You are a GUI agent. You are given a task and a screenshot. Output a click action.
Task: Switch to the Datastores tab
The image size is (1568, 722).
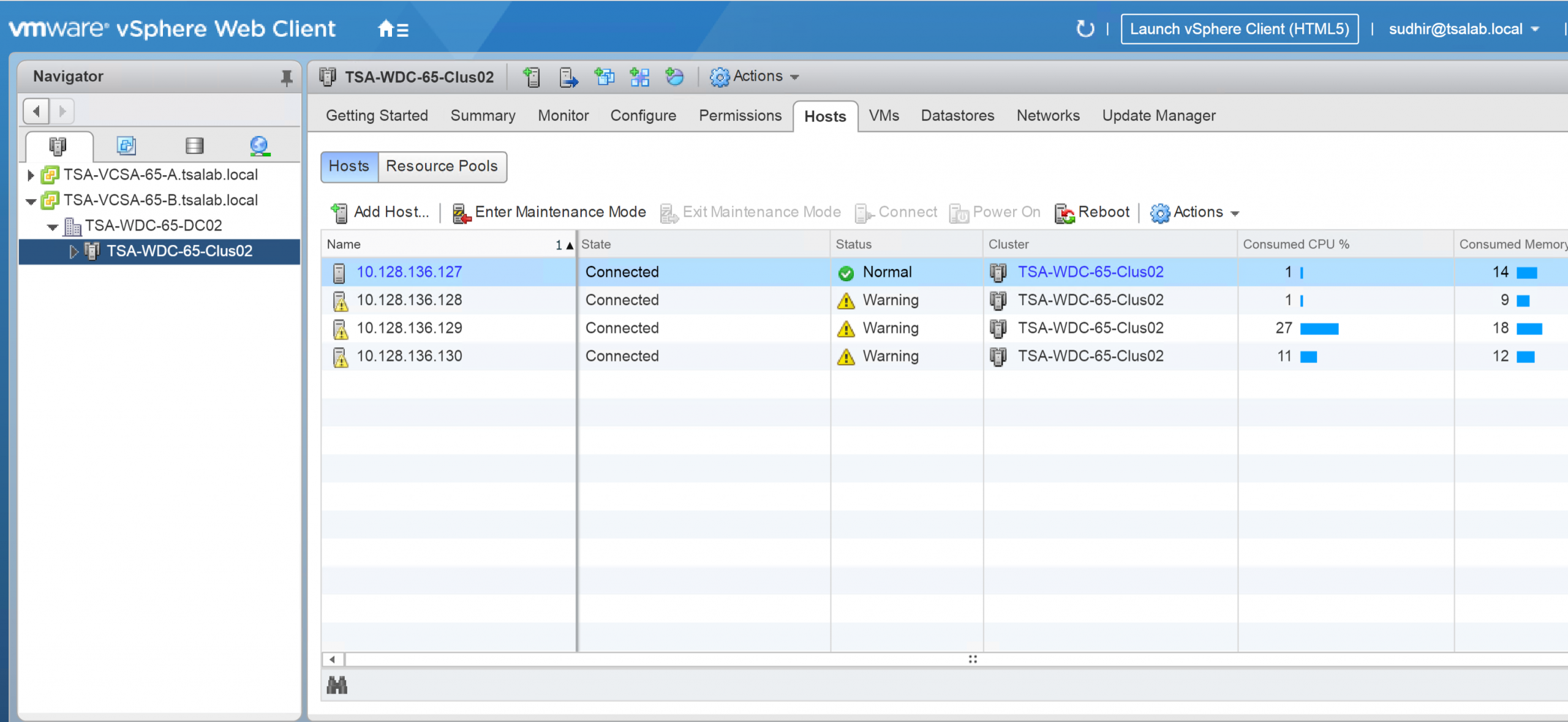(957, 116)
